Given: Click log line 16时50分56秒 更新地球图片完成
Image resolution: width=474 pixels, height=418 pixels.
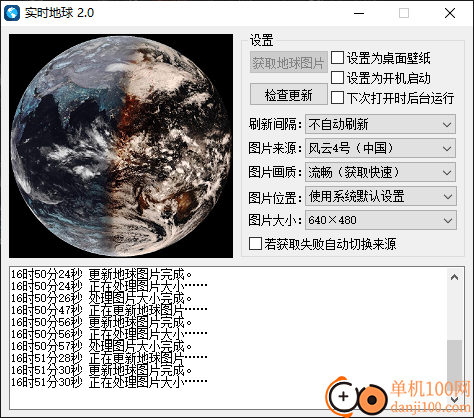Looking at the screenshot, I should coord(101,322).
